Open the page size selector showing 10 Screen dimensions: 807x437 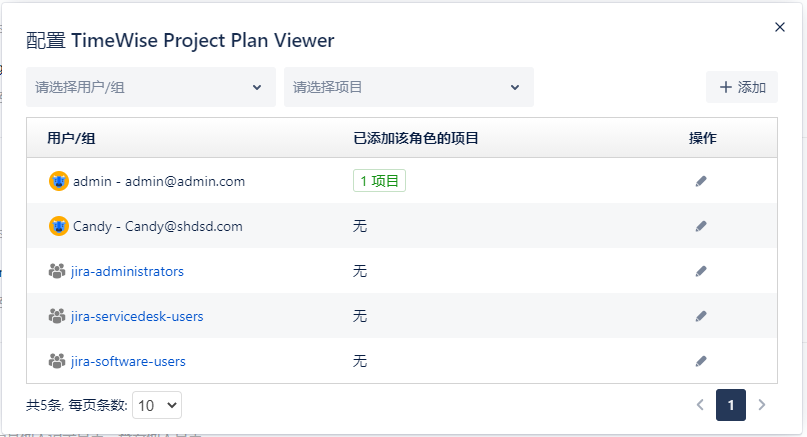(157, 405)
